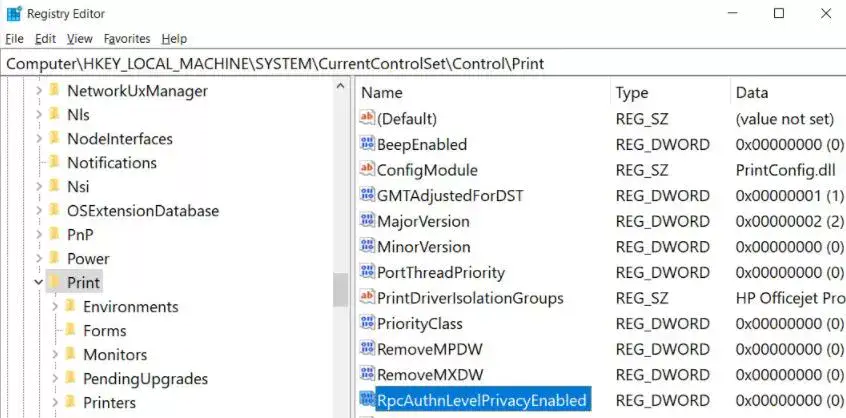Expand the NodeInterfaces key

pos(38,139)
